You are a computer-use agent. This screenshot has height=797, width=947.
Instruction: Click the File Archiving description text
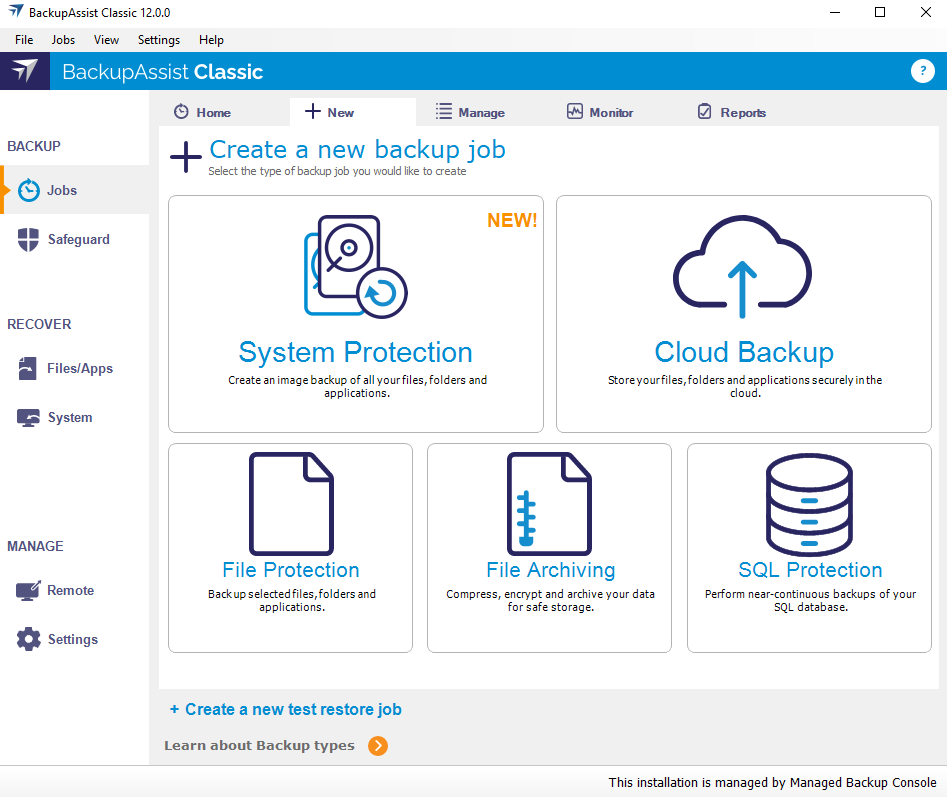tap(550, 601)
